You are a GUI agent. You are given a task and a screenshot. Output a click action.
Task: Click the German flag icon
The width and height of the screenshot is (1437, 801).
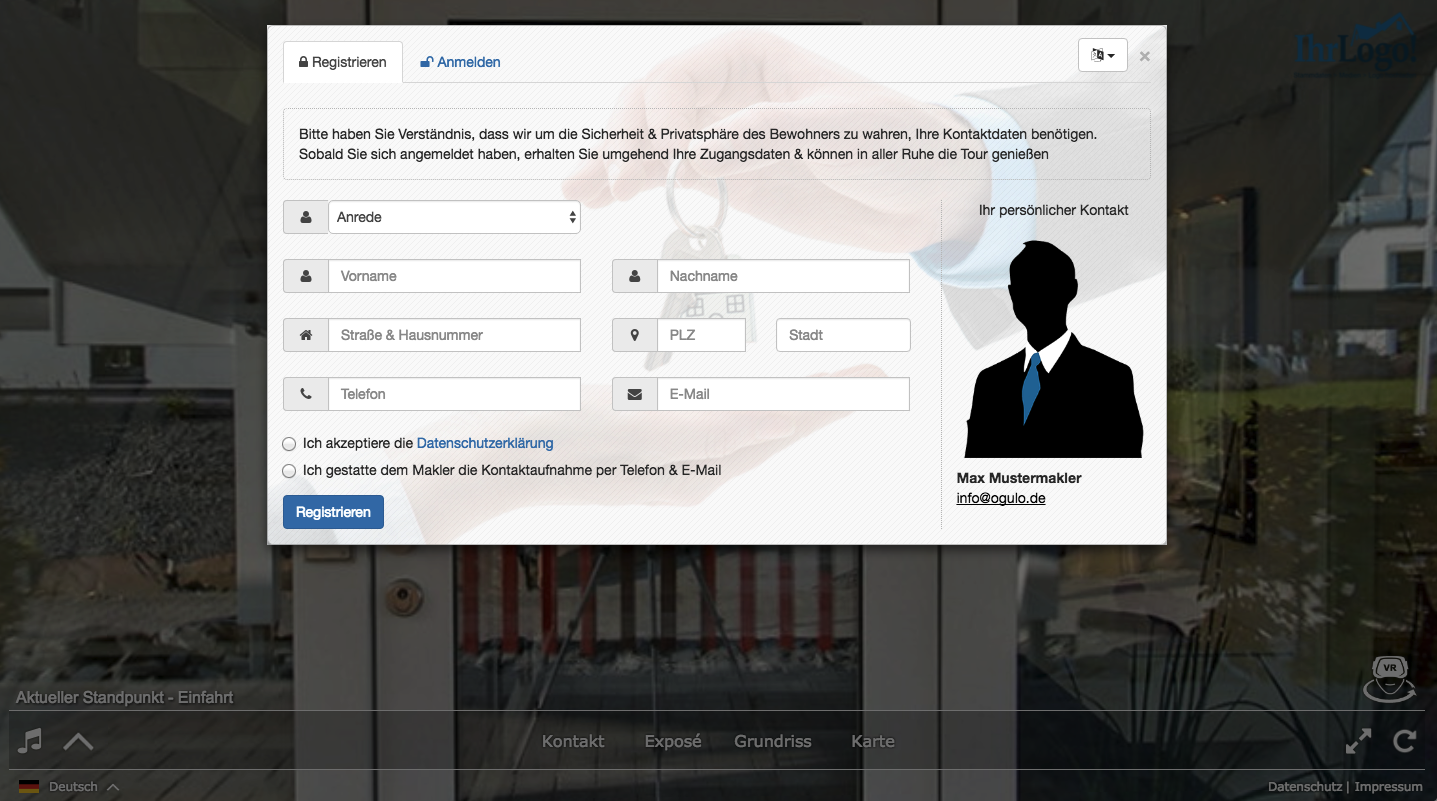click(x=29, y=787)
